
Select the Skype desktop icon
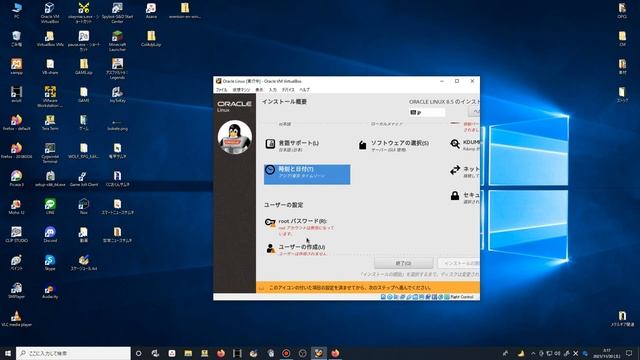(x=50, y=262)
